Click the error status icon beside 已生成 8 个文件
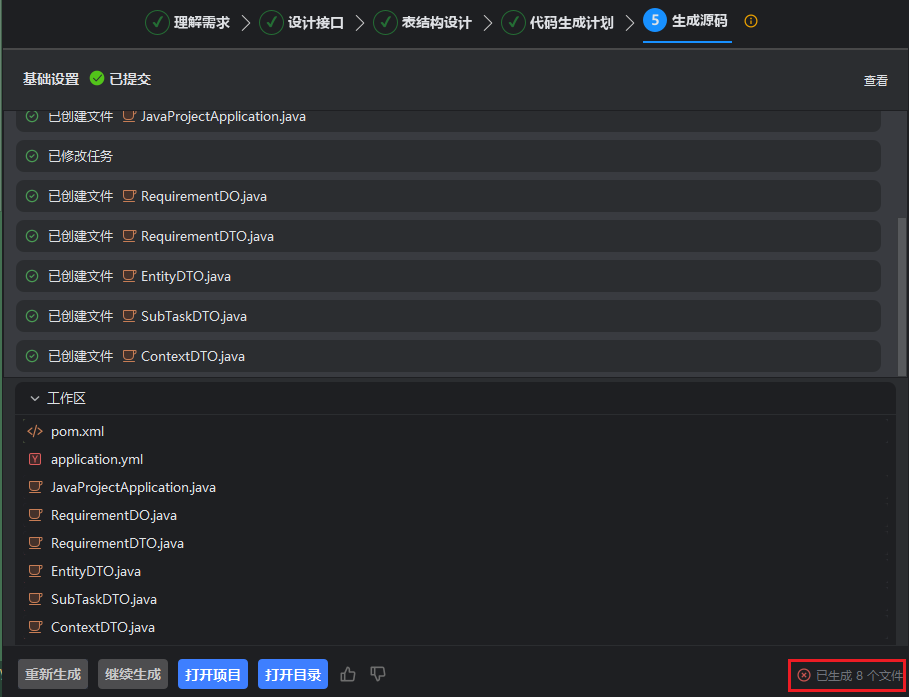Image resolution: width=909 pixels, height=697 pixels. [804, 675]
